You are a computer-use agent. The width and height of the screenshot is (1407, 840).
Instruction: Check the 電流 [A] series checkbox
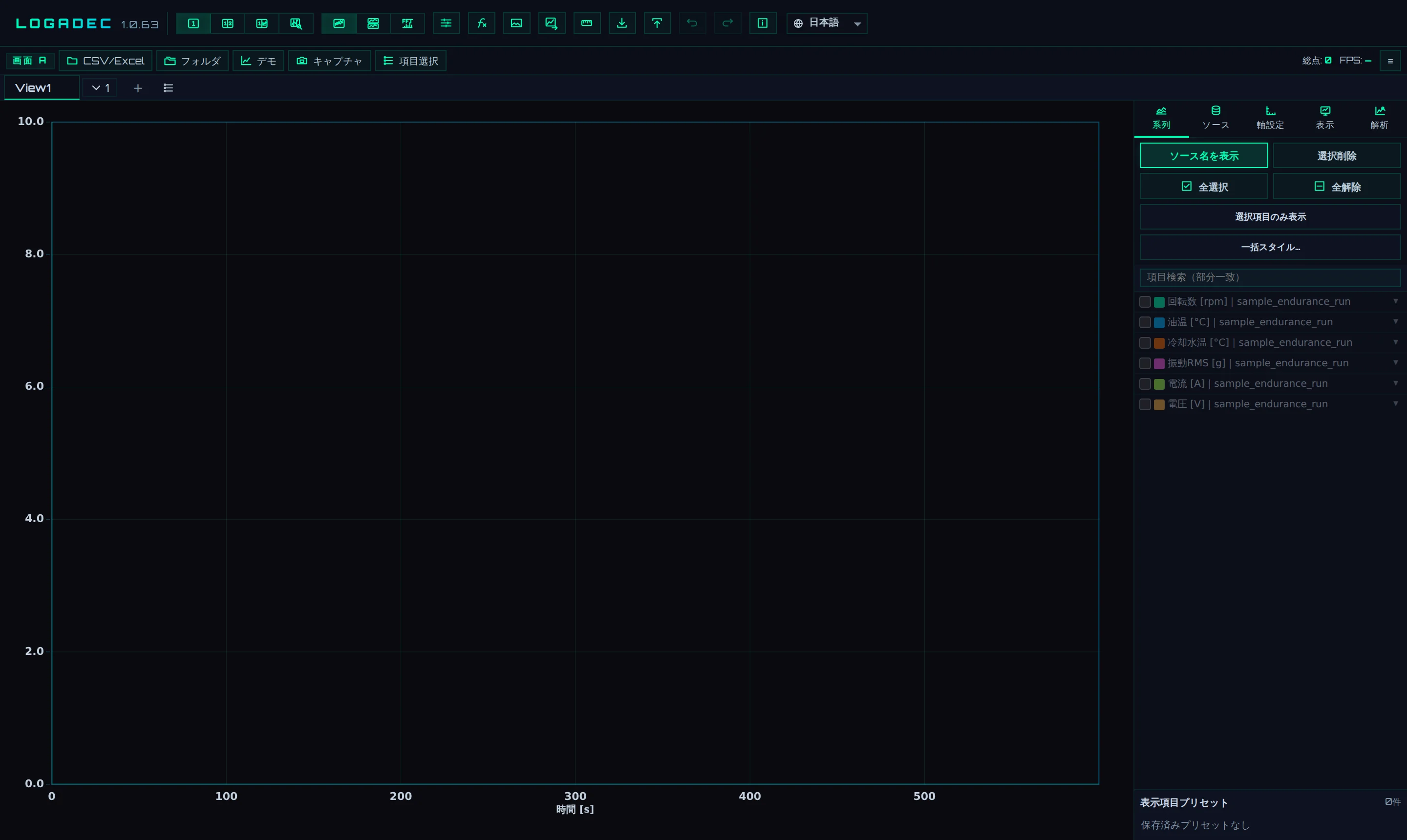click(x=1145, y=384)
